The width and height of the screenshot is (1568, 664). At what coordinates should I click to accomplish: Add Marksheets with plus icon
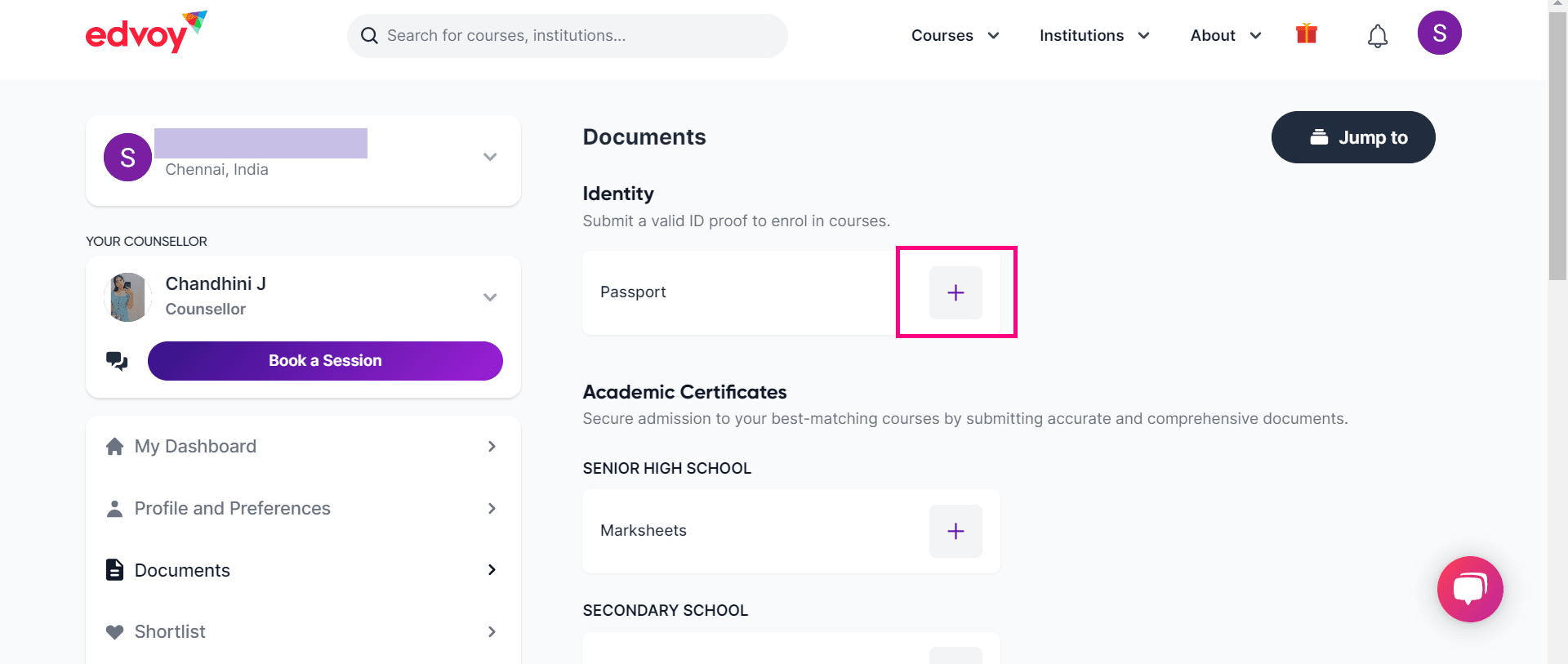[x=955, y=531]
